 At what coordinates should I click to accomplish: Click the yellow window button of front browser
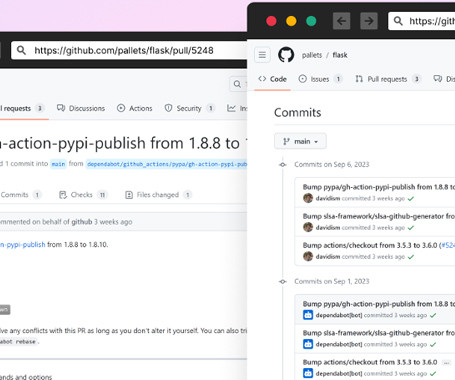pos(291,21)
